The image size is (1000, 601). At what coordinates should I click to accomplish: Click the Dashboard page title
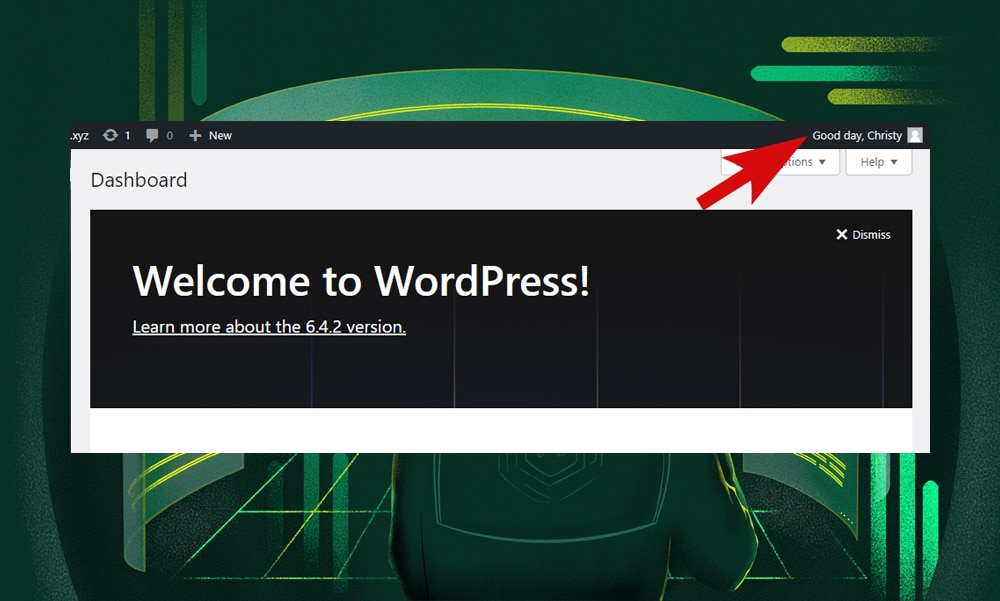(x=138, y=180)
